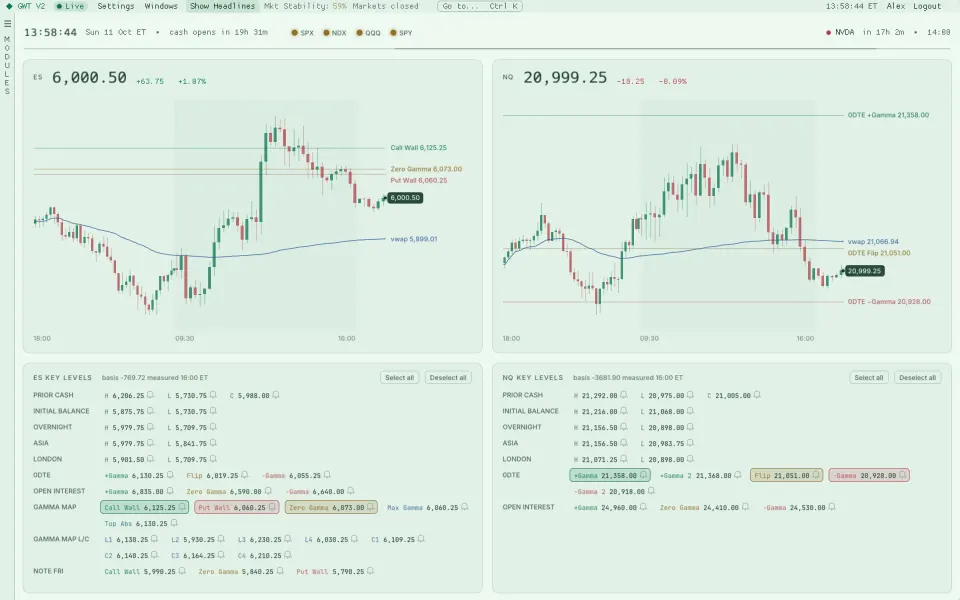
Task: Click bell beside NQ Prior Cash high 21,292.00
Action: click(623, 395)
